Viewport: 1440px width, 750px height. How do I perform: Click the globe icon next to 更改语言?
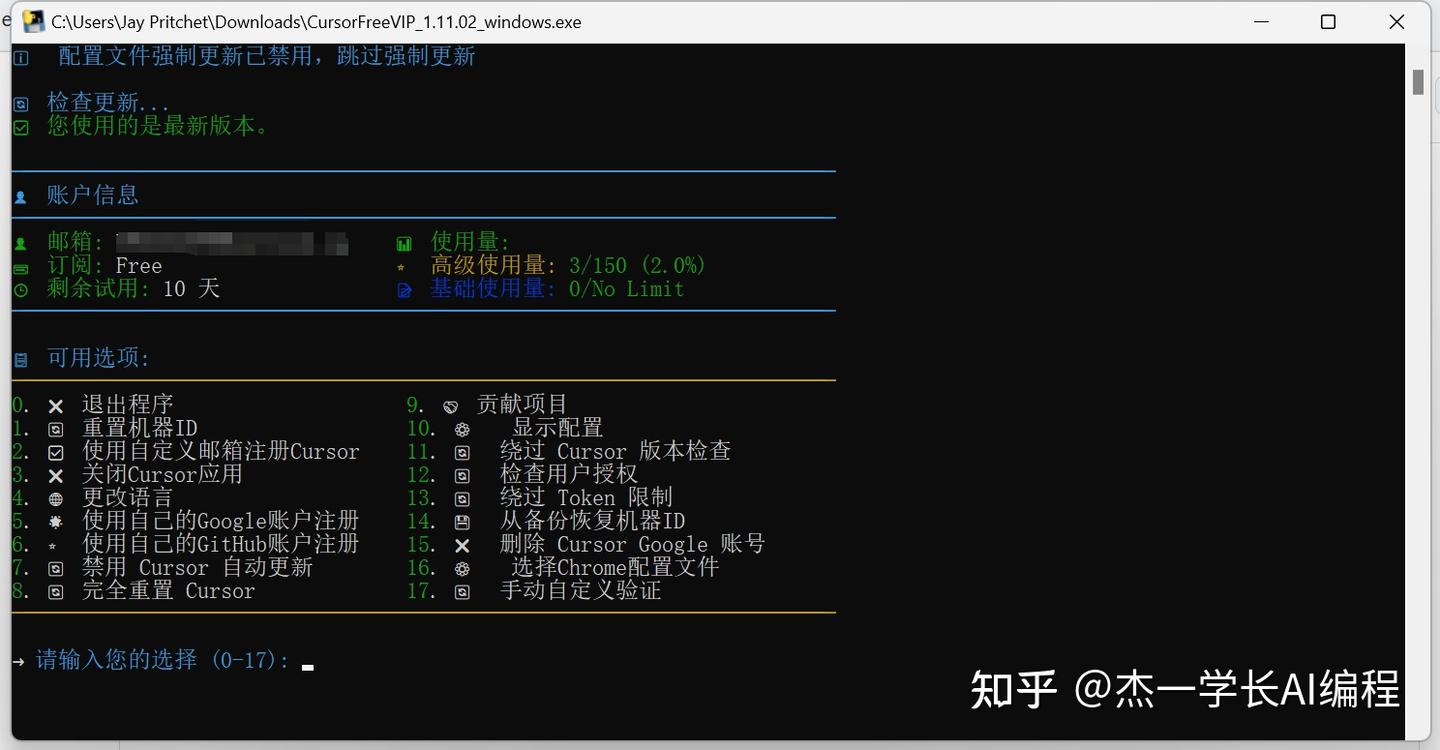(x=55, y=497)
